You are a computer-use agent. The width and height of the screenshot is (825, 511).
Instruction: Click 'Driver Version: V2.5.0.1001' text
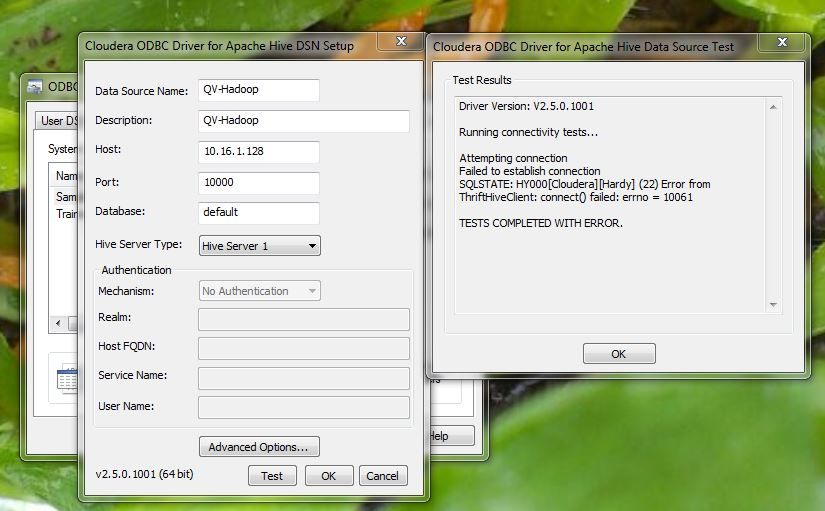[526, 106]
